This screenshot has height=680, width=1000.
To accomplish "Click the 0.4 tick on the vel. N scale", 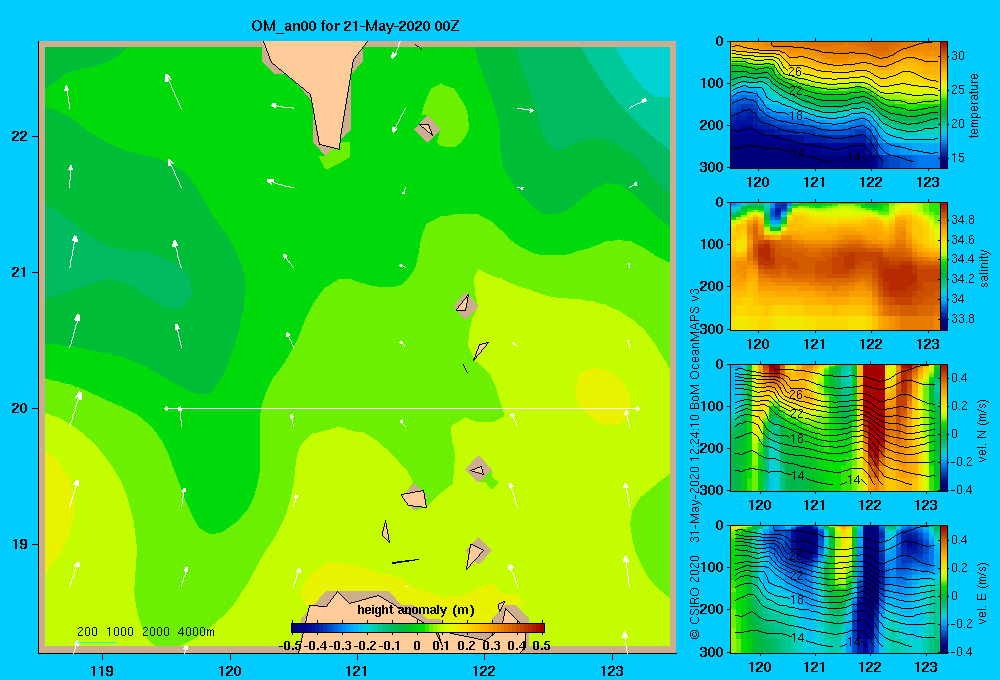I will coord(960,378).
